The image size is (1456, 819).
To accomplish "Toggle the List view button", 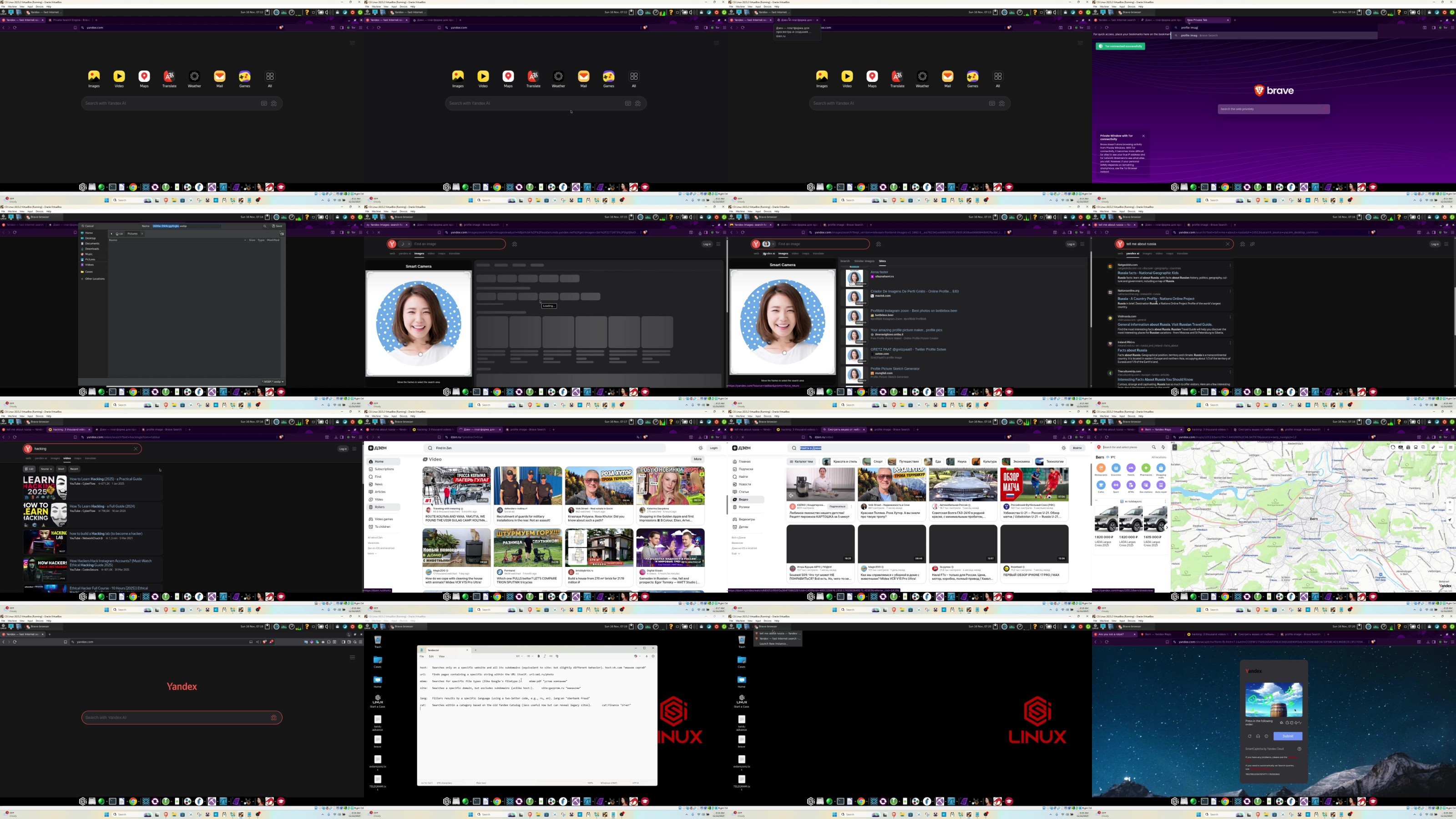I will (30, 469).
